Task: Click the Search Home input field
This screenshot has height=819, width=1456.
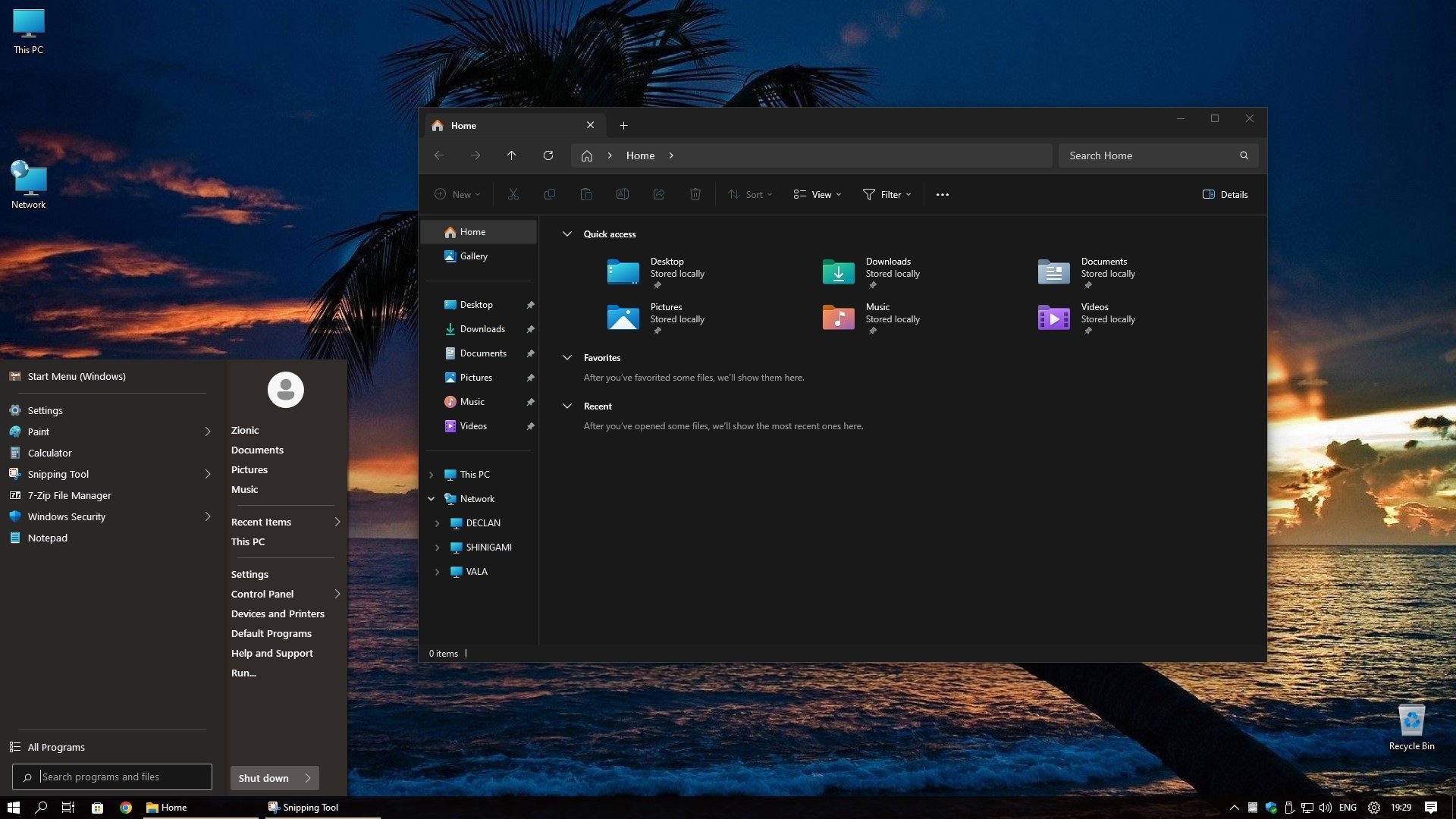Action: [x=1149, y=155]
